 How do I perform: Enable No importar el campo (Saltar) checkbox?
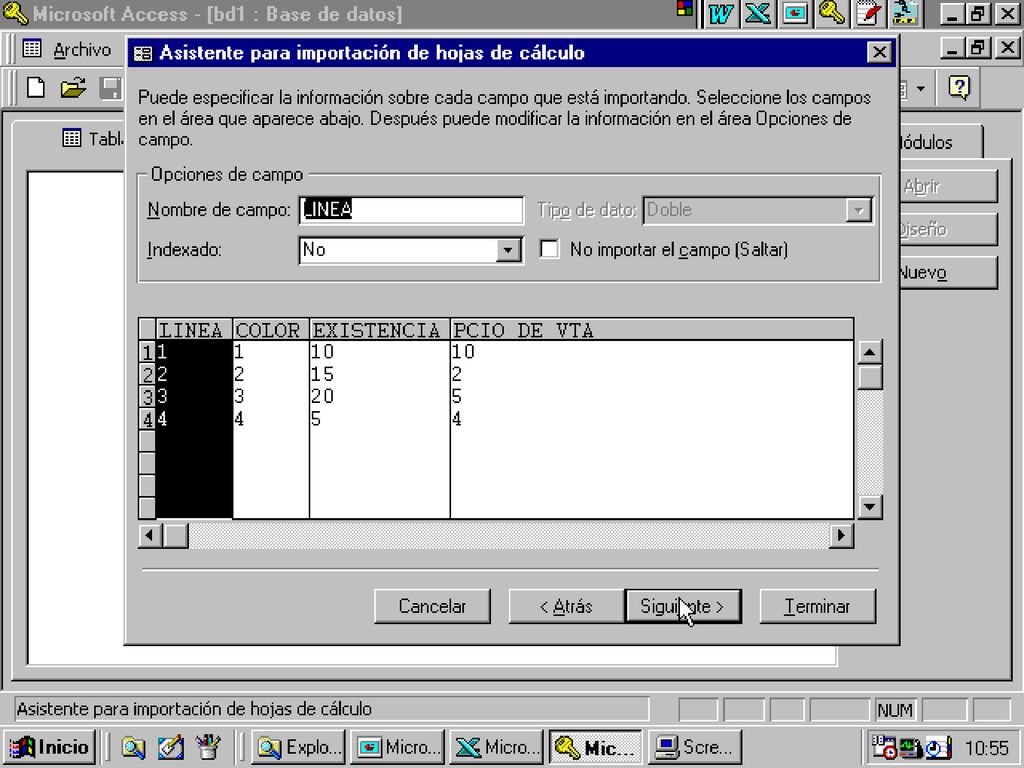(x=549, y=249)
